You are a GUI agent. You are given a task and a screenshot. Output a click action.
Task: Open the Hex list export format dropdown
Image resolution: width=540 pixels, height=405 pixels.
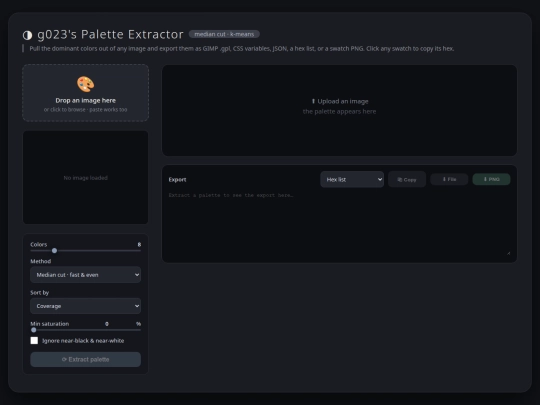[352, 179]
